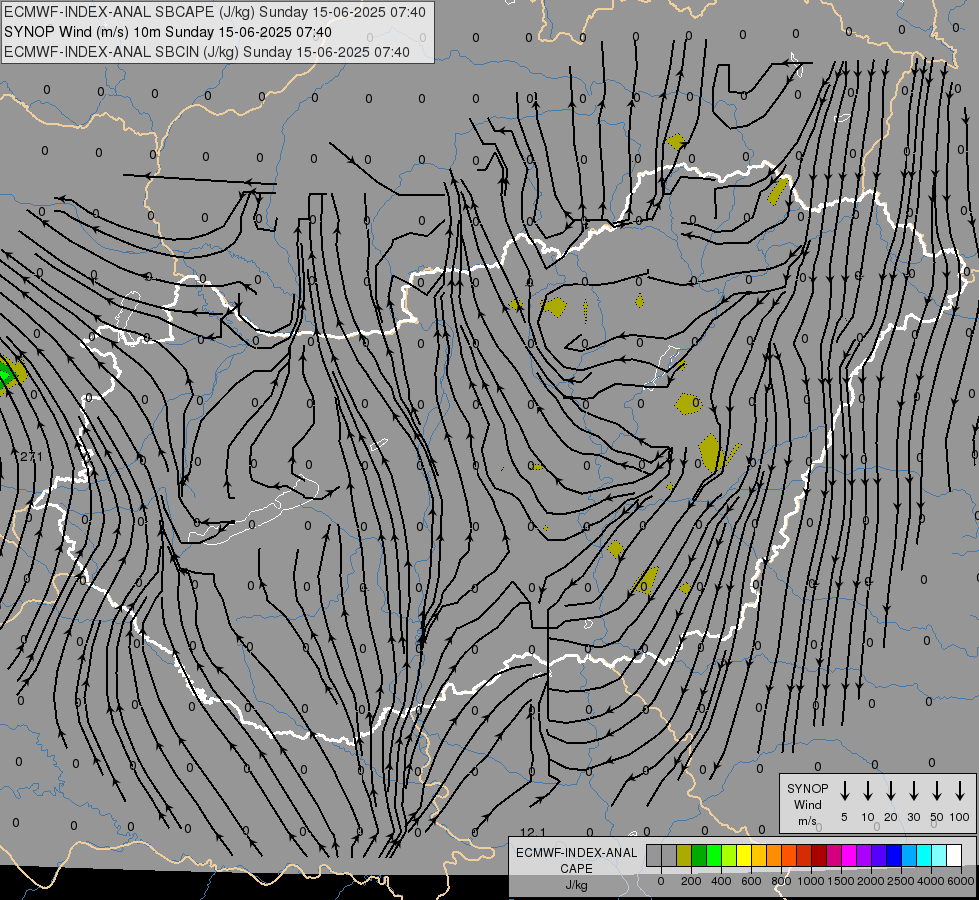
Task: Click the '100' speed label under wind arrows
Action: [960, 817]
